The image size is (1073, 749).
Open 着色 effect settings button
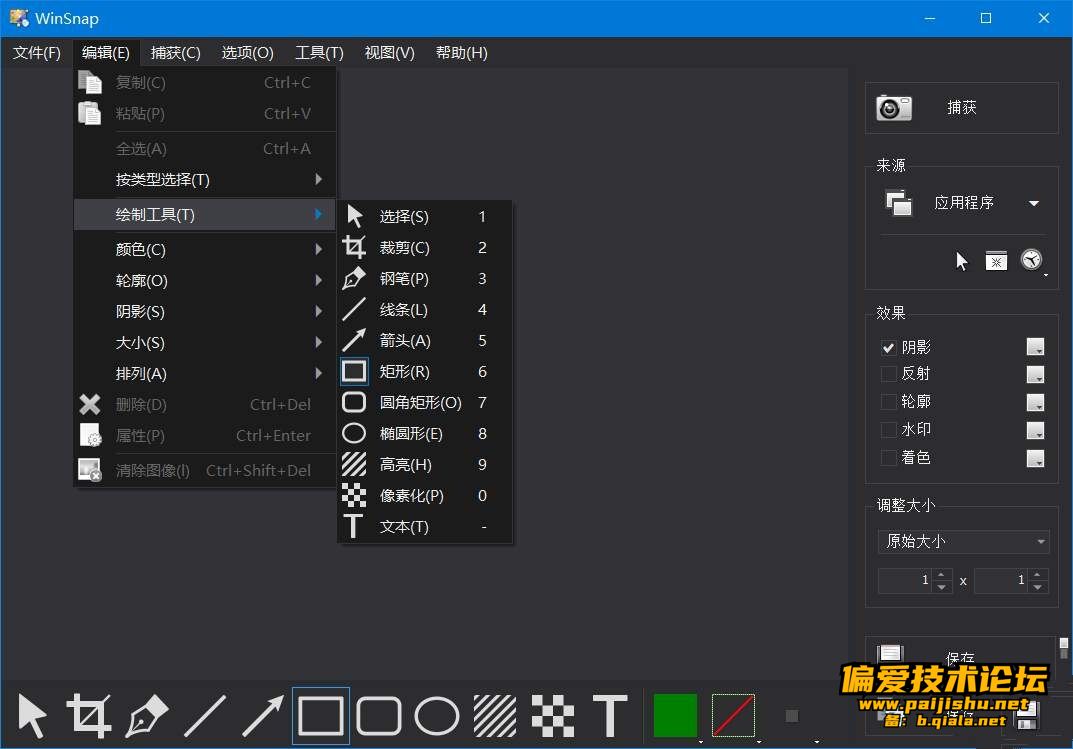1035,458
